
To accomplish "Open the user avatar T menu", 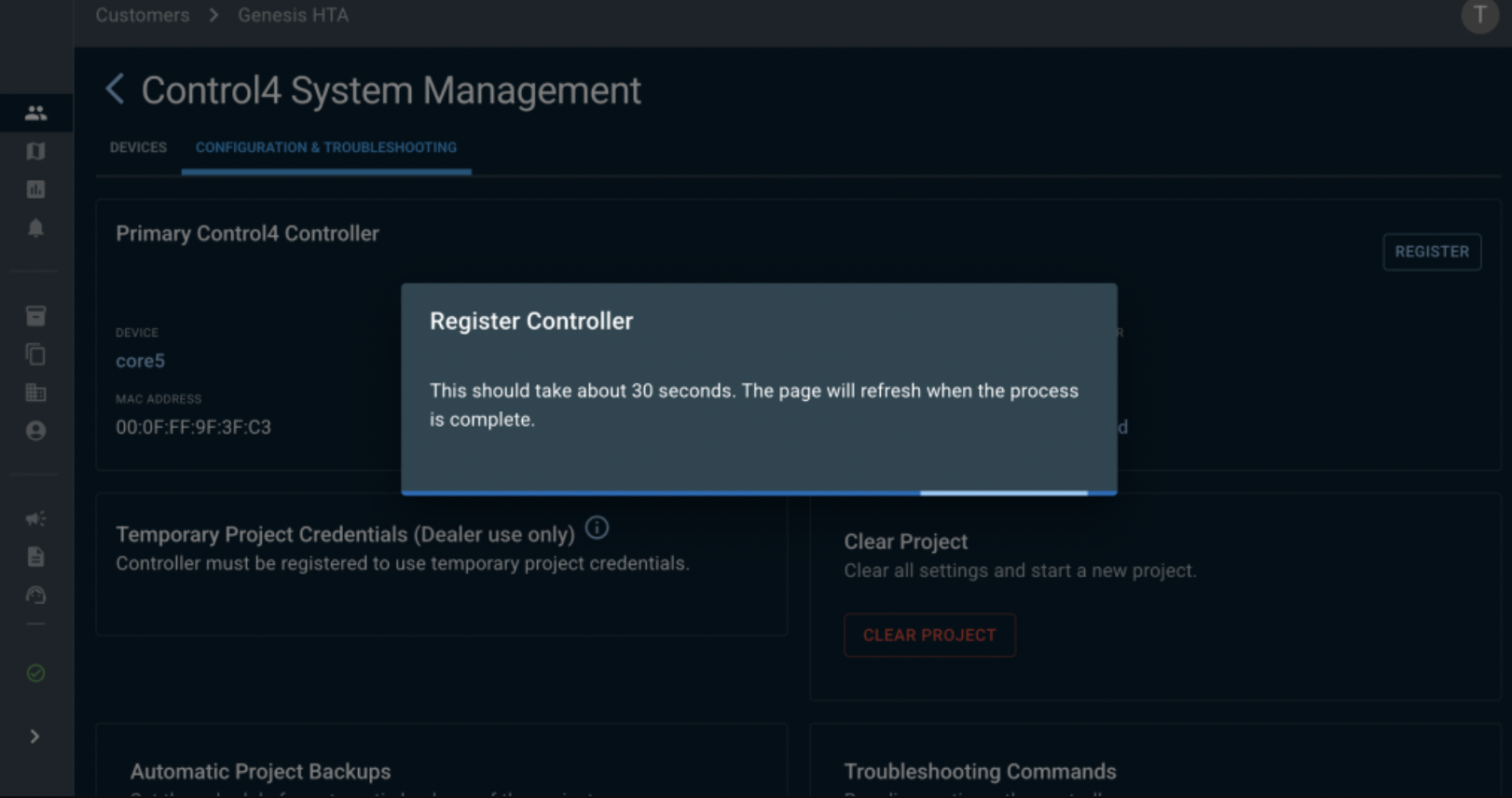I will click(x=1479, y=15).
